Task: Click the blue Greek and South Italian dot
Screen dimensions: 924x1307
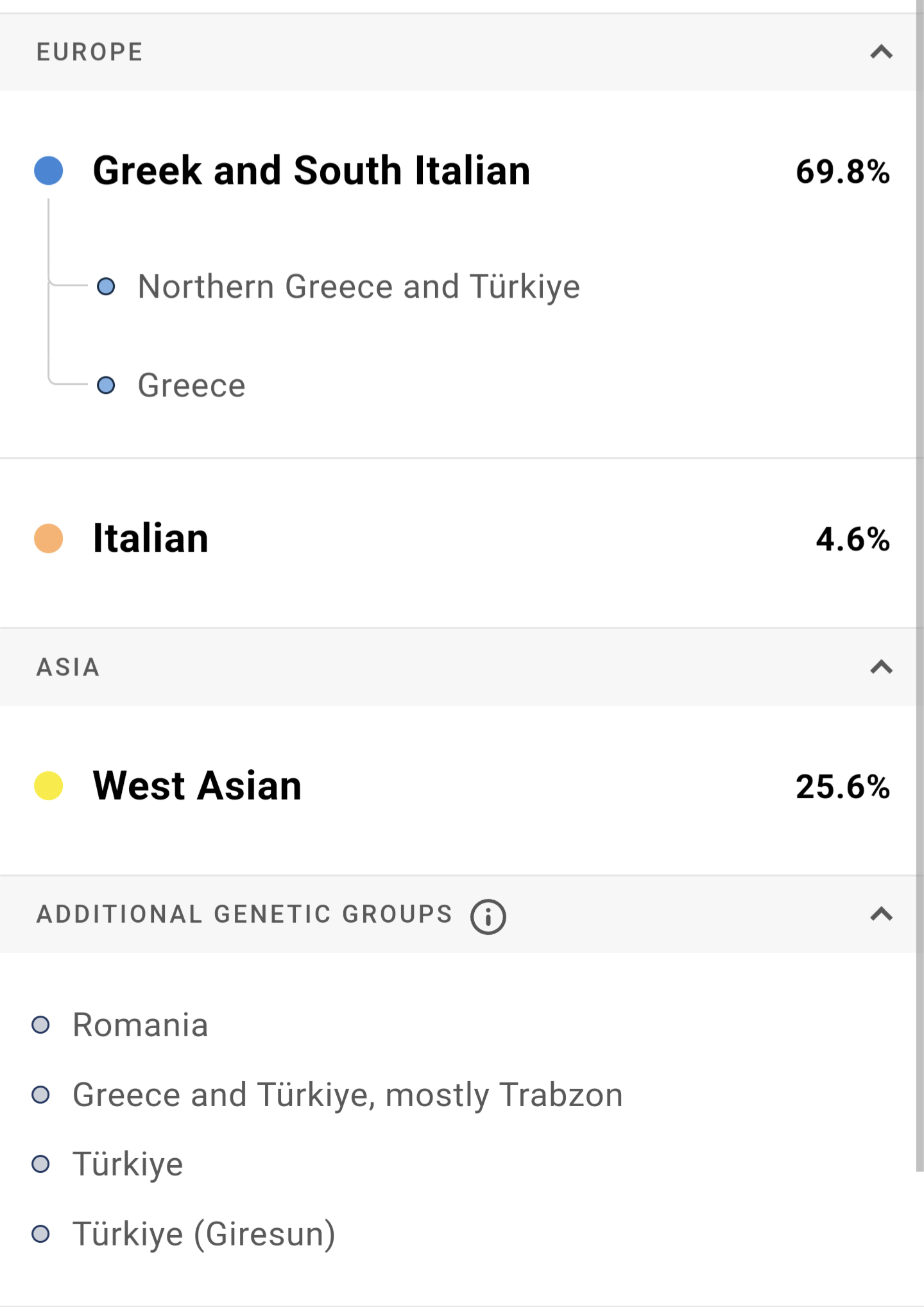Action: [x=49, y=171]
